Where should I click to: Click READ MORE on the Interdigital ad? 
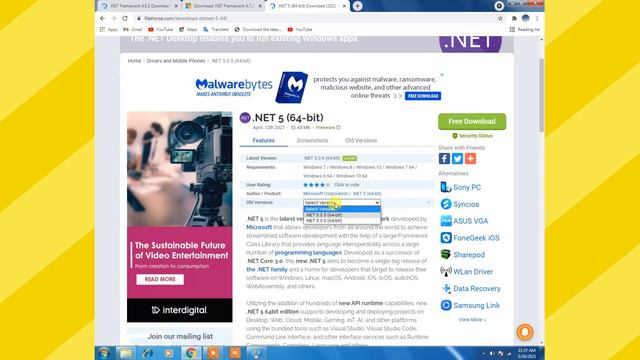(x=160, y=279)
